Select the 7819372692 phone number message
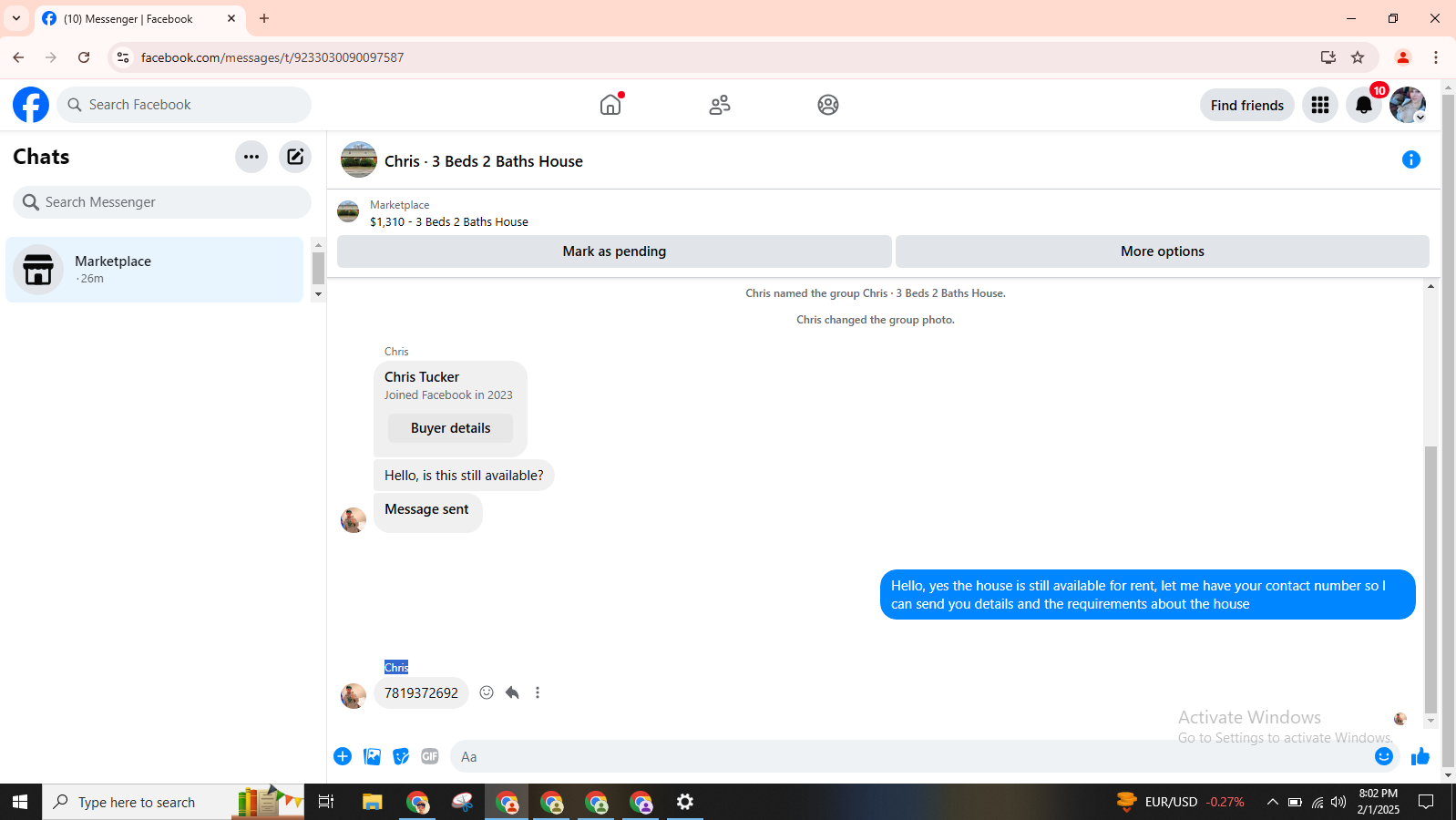Screen dimensions: 1456x820 421,693
